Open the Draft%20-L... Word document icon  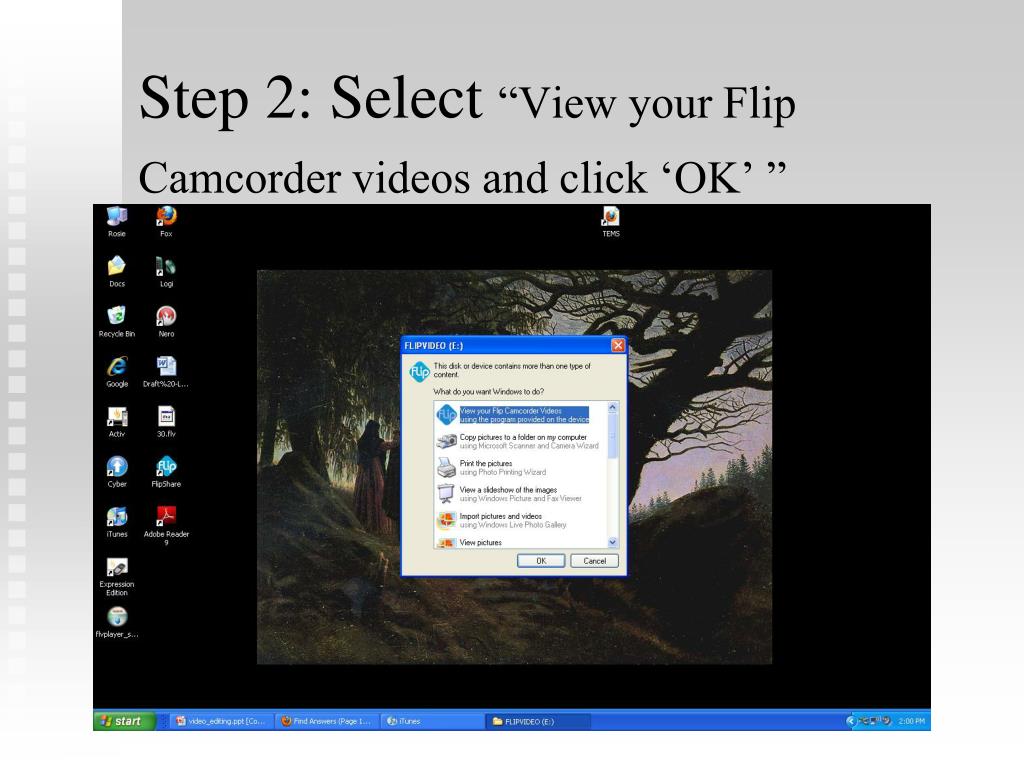tap(166, 372)
